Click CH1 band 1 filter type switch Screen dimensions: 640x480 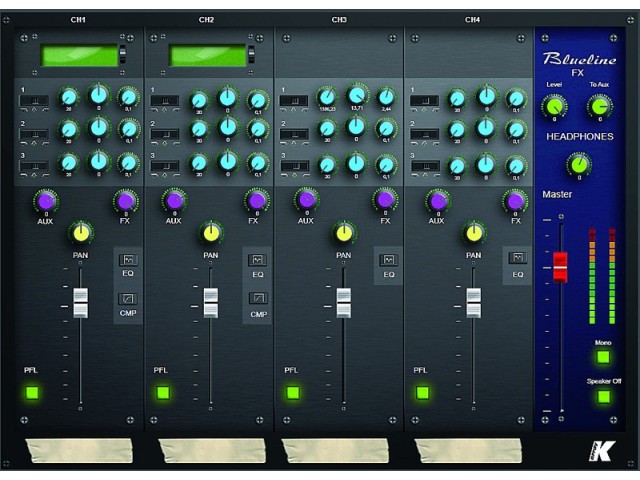[35, 100]
